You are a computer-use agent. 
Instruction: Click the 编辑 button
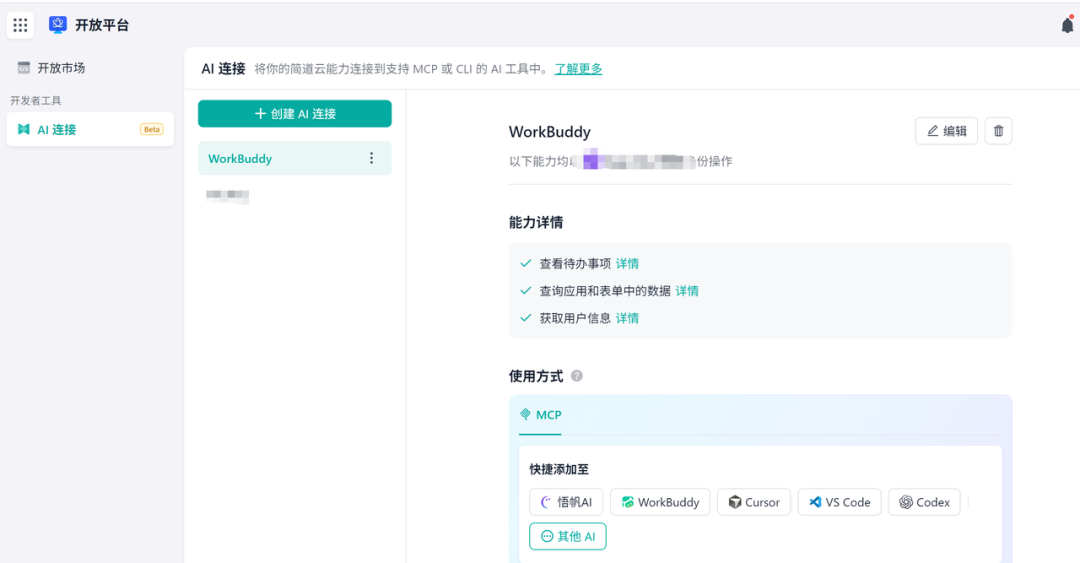[946, 131]
